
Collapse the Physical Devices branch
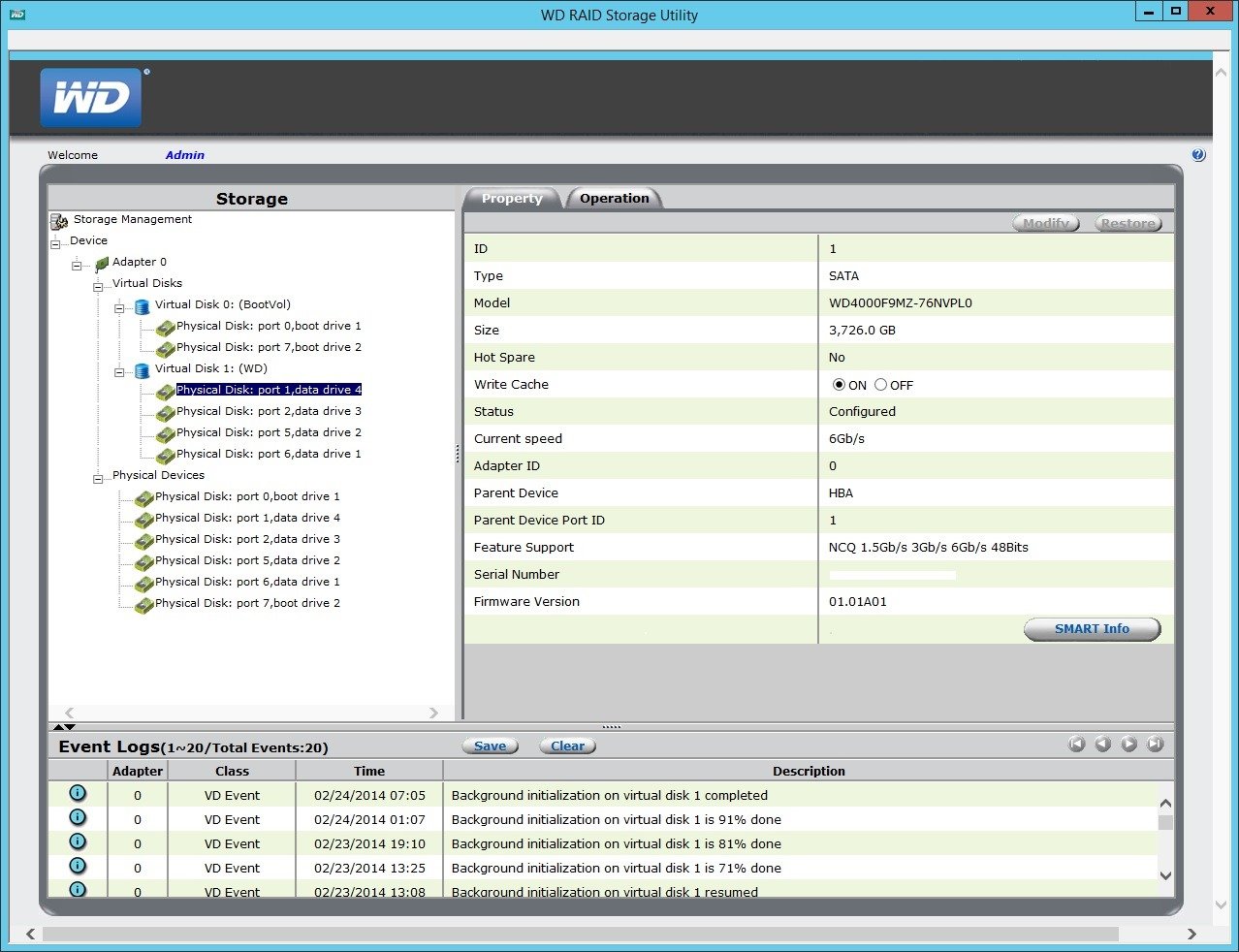(98, 478)
